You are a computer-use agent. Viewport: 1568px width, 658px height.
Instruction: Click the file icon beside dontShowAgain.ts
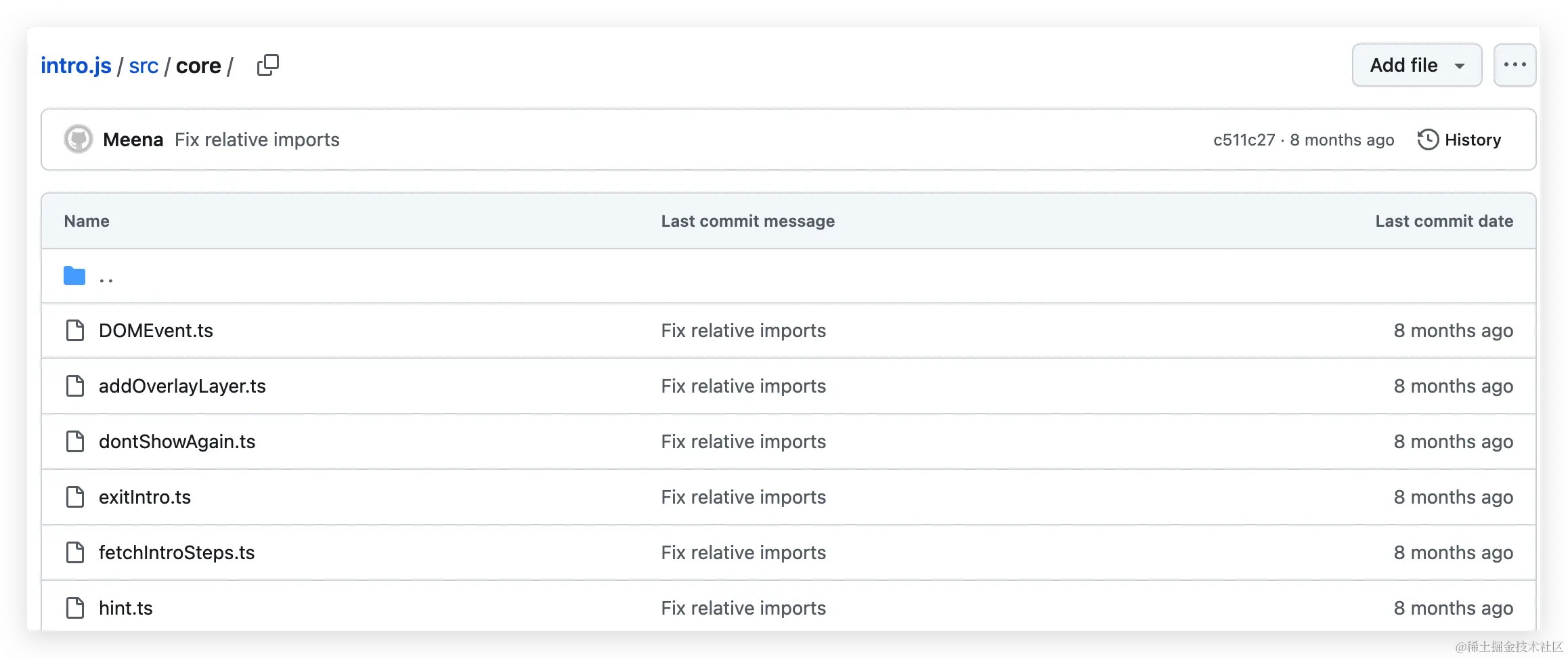pyautogui.click(x=75, y=441)
